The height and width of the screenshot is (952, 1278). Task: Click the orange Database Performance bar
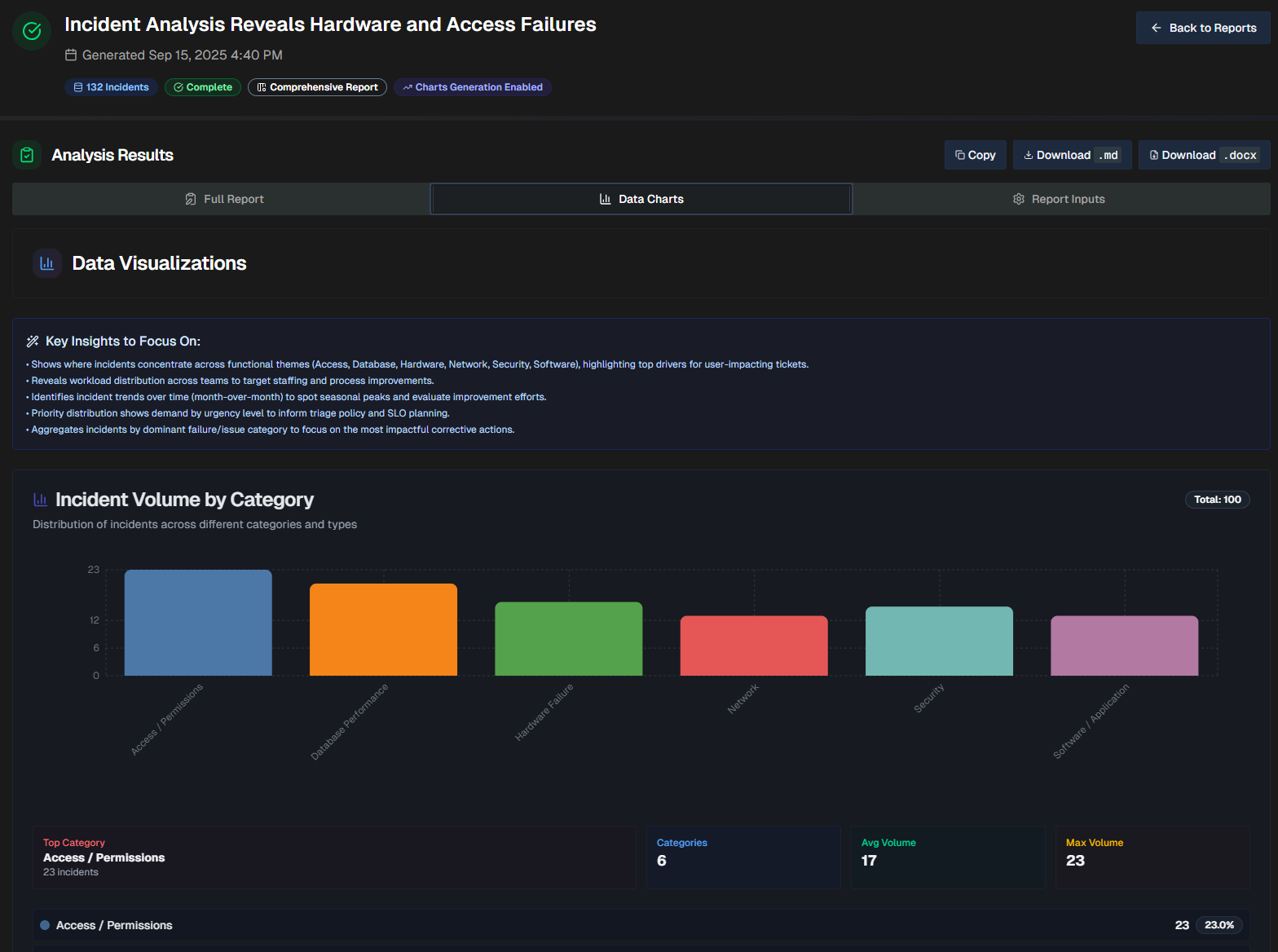(383, 629)
